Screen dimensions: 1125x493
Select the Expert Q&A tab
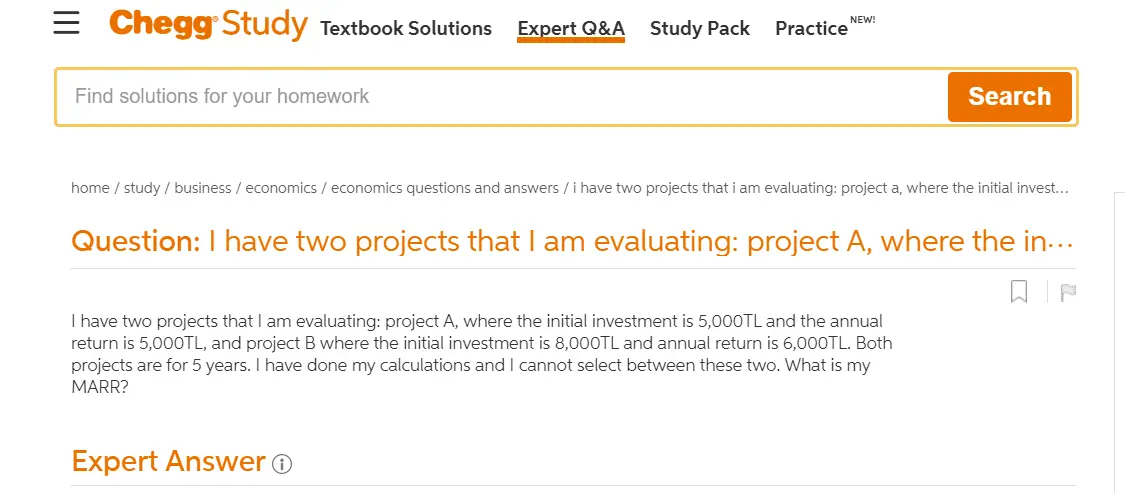tap(571, 29)
